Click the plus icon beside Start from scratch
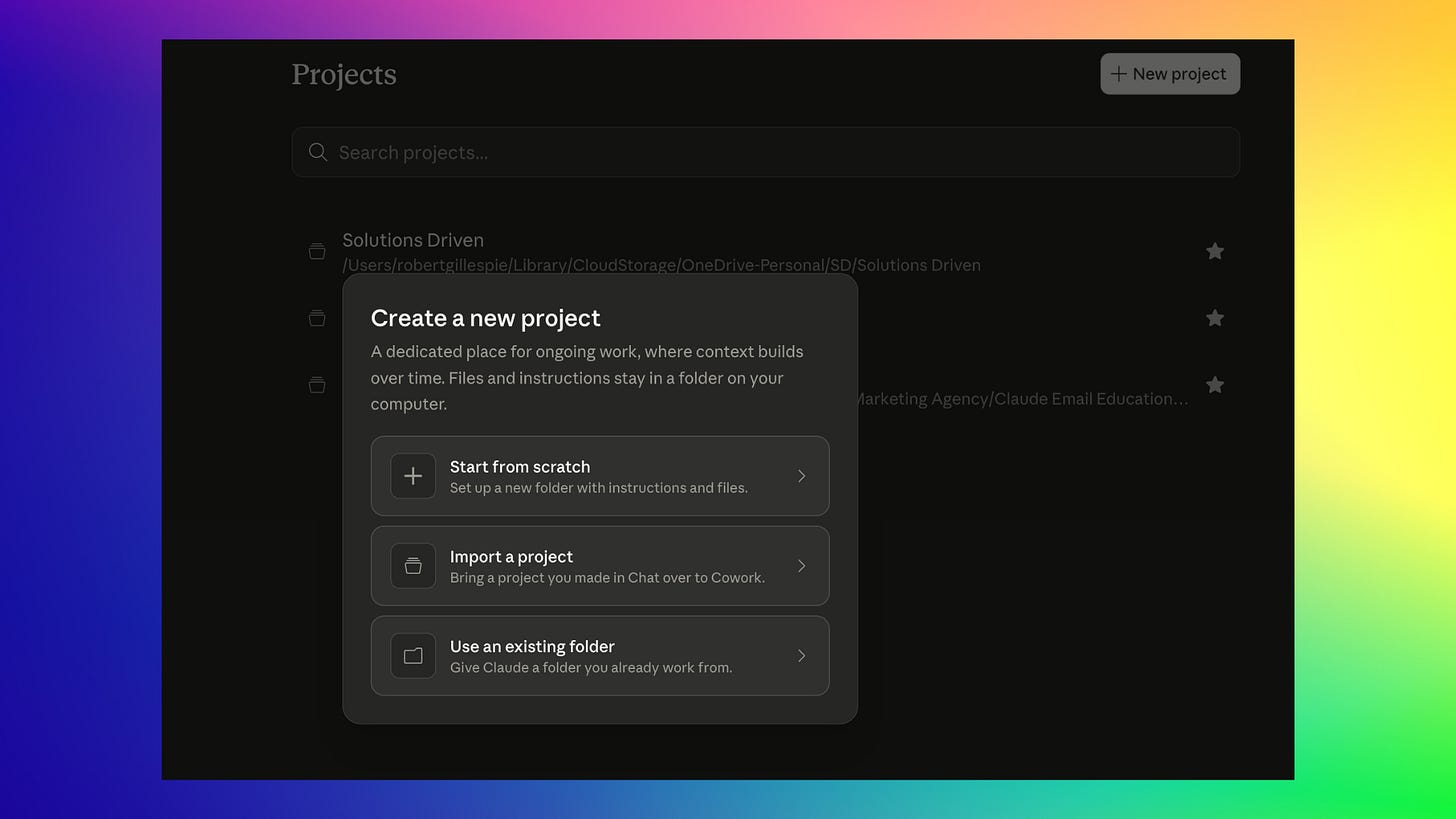Screen dimensions: 1456x819 coord(413,476)
